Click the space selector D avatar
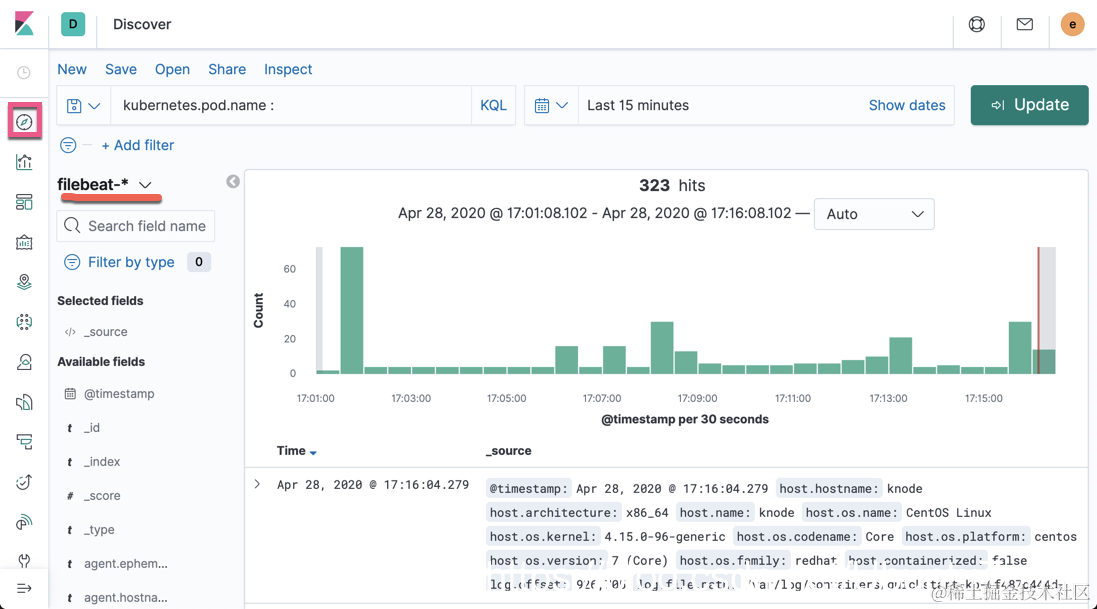 [x=73, y=24]
